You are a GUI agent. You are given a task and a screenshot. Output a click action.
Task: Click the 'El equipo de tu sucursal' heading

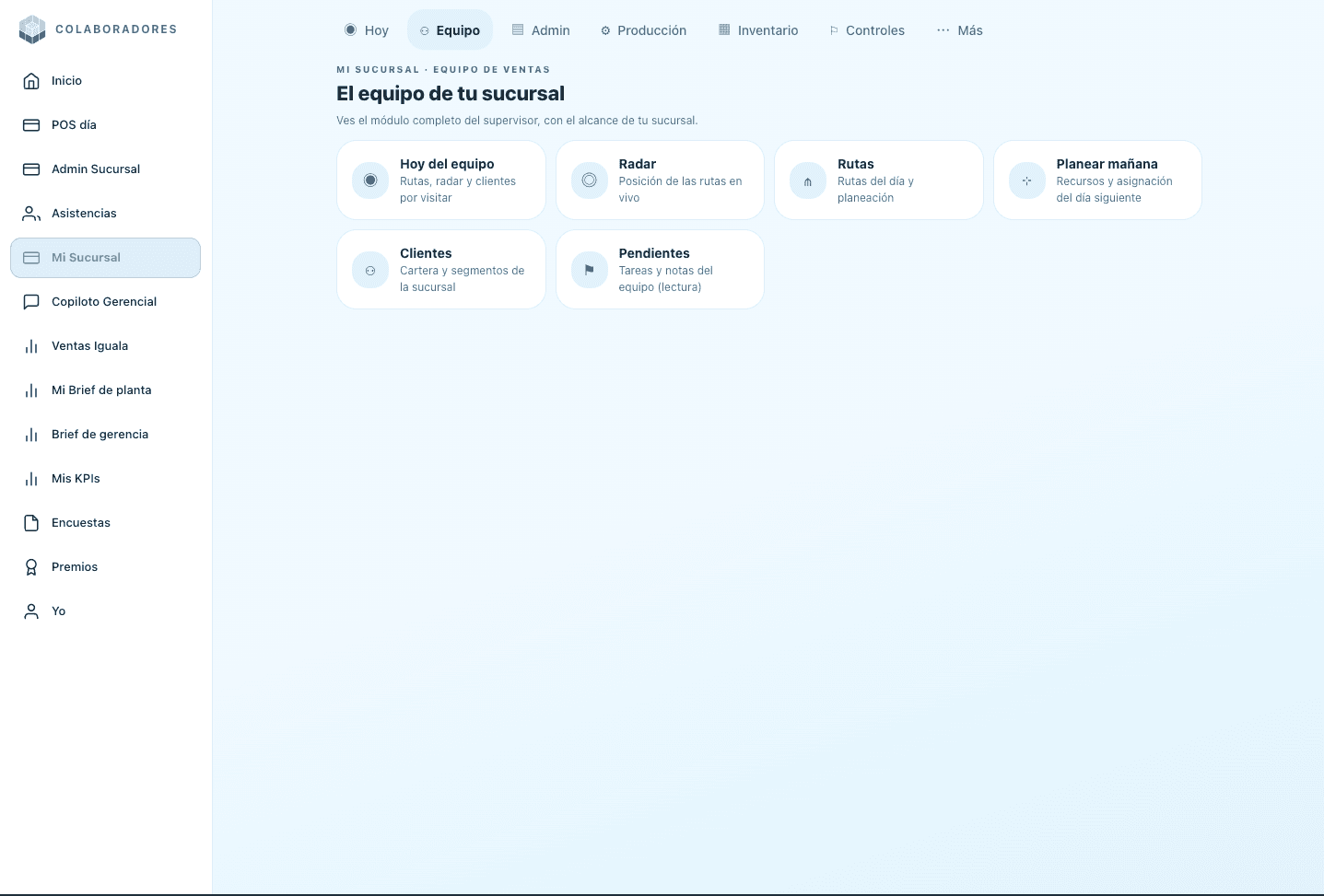pos(451,94)
